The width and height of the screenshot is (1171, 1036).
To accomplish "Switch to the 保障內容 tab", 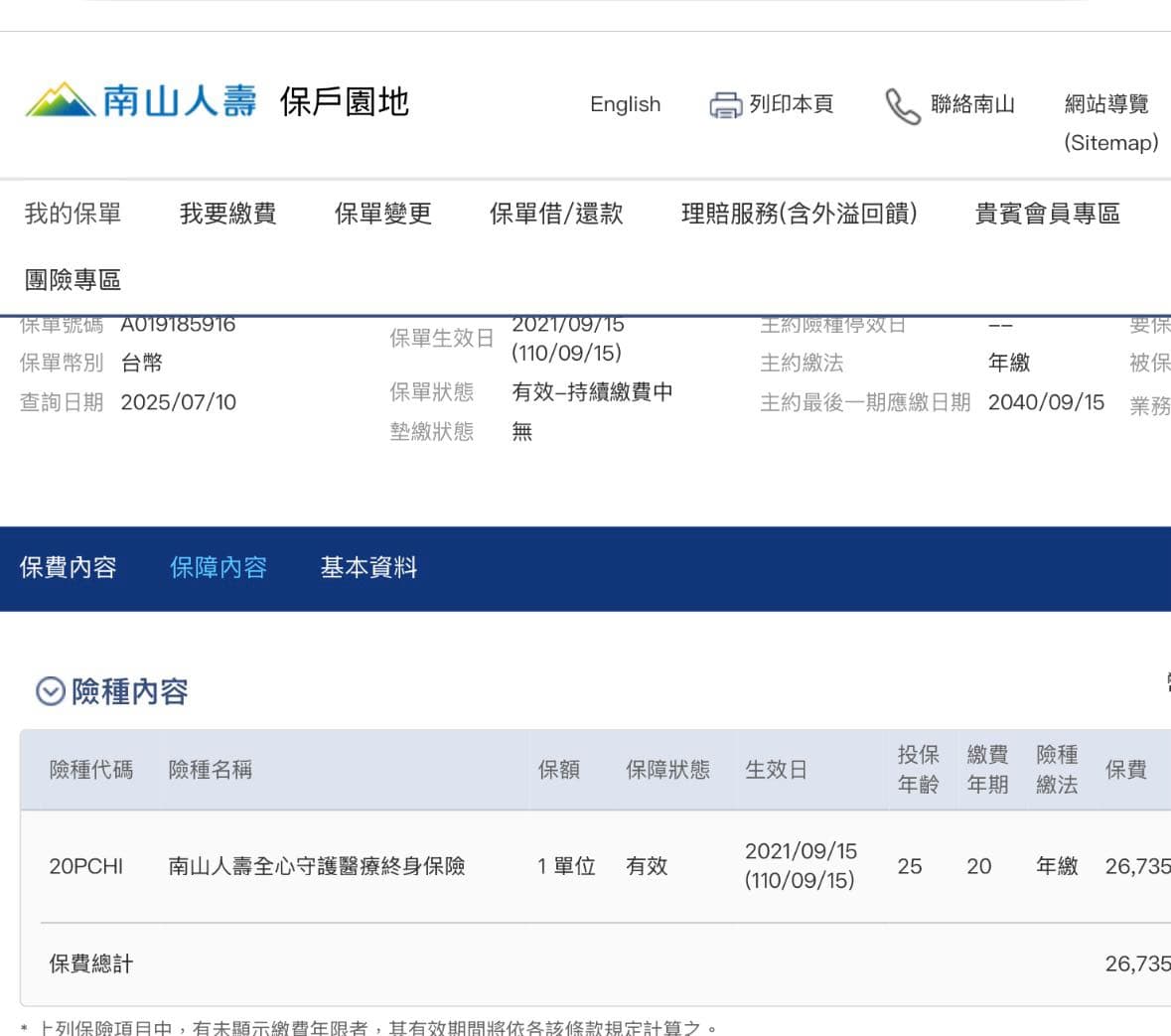I will point(219,568).
